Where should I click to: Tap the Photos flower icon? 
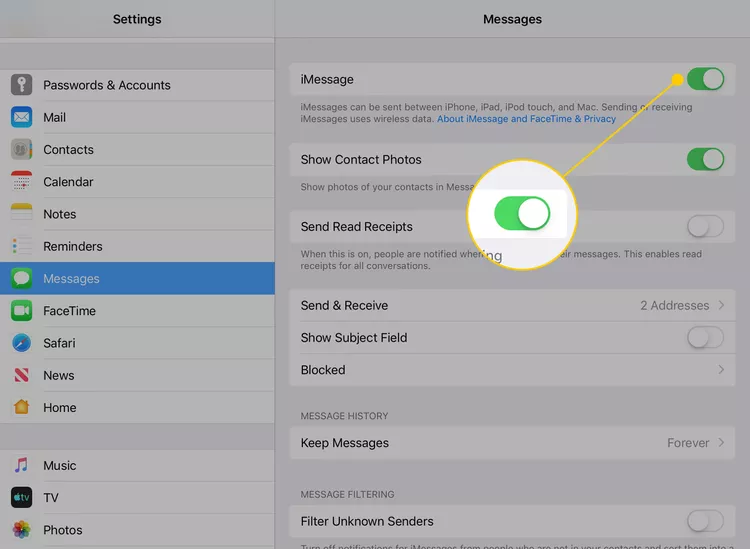click(22, 530)
